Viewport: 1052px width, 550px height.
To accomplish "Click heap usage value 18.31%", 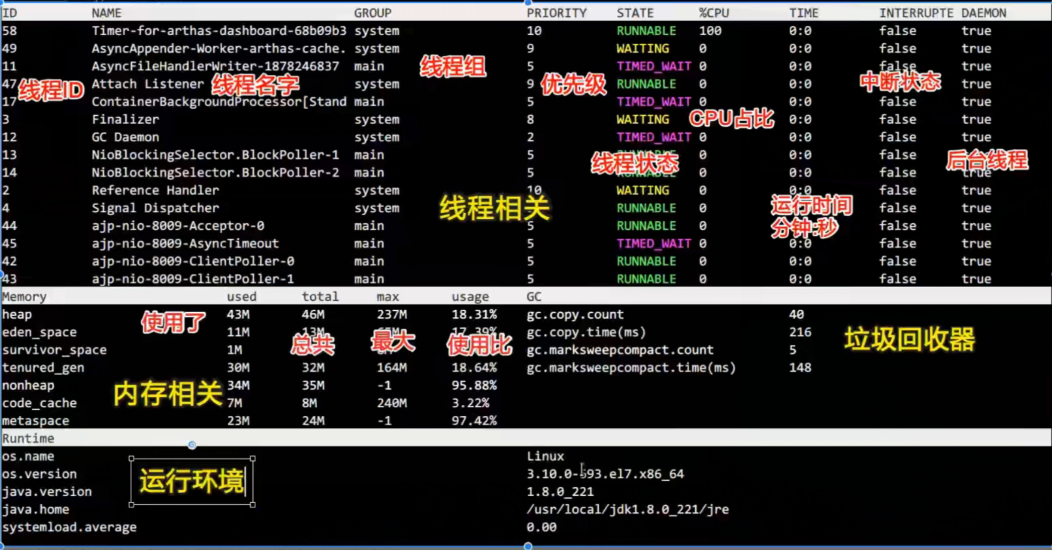I will (x=474, y=315).
